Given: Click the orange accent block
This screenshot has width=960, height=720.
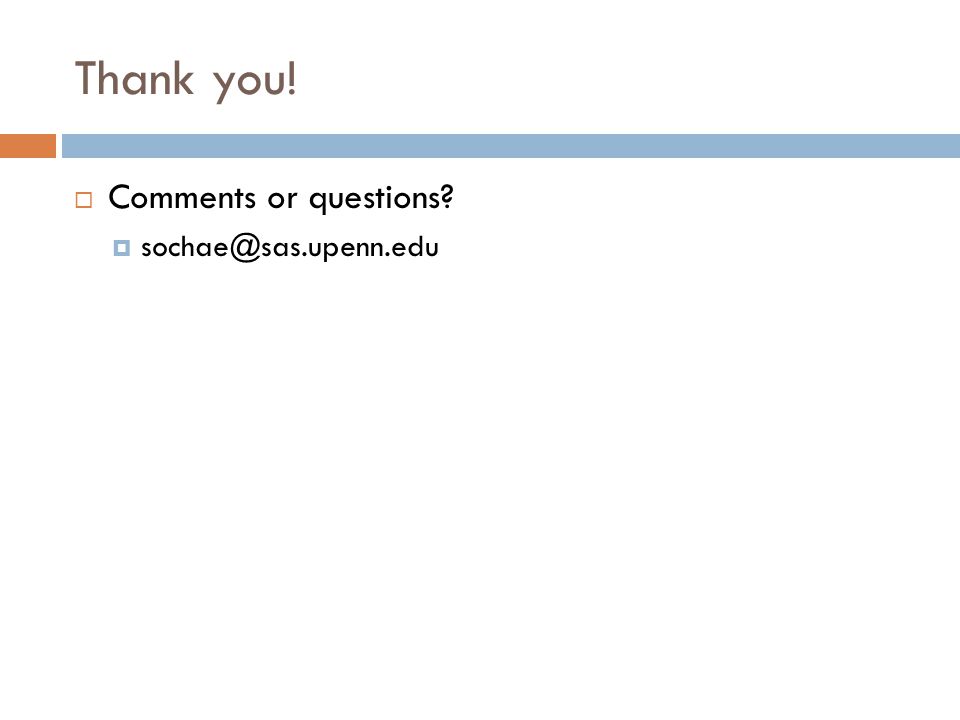Looking at the screenshot, I should [28, 146].
